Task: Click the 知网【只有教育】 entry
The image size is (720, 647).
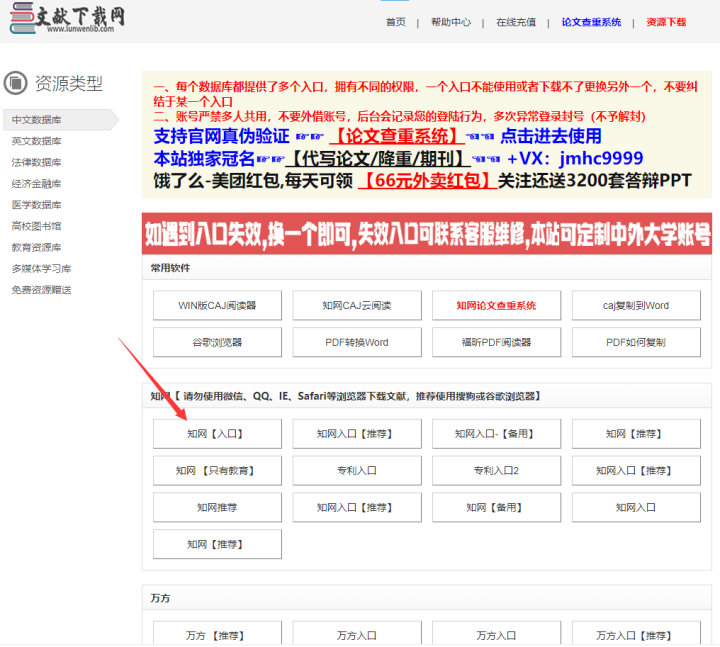Action: (217, 470)
